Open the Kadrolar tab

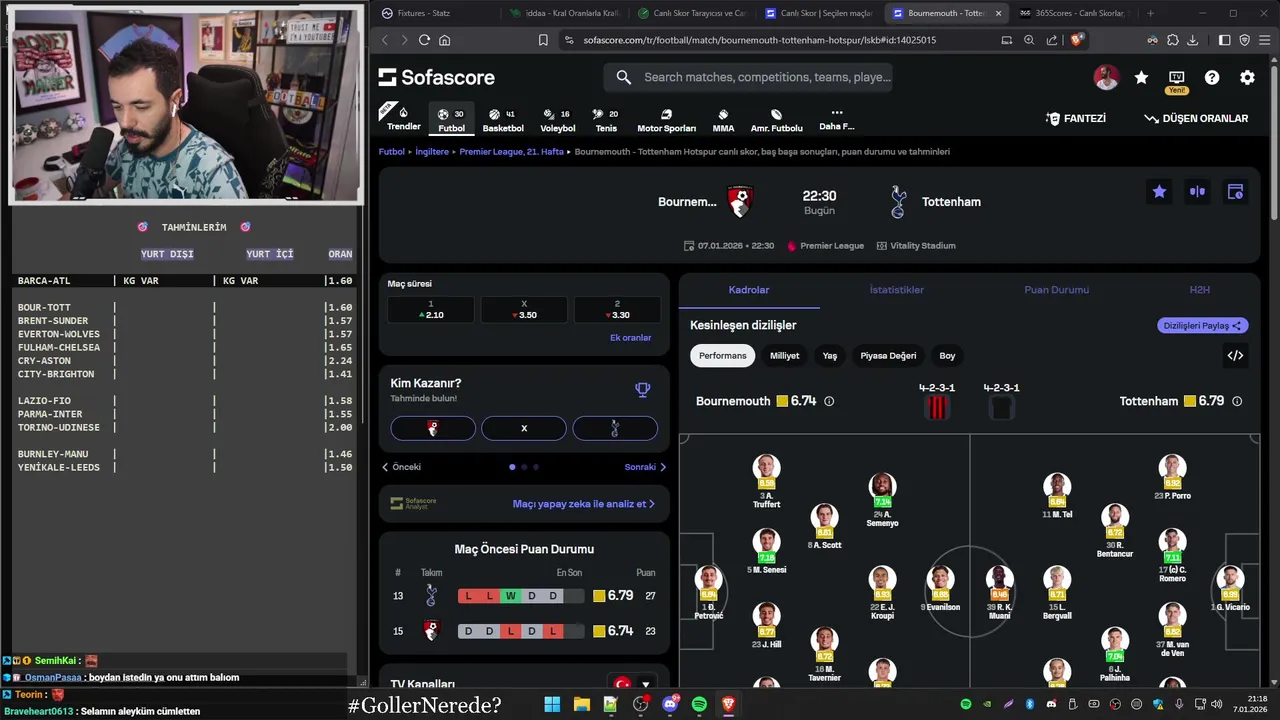pyautogui.click(x=749, y=290)
